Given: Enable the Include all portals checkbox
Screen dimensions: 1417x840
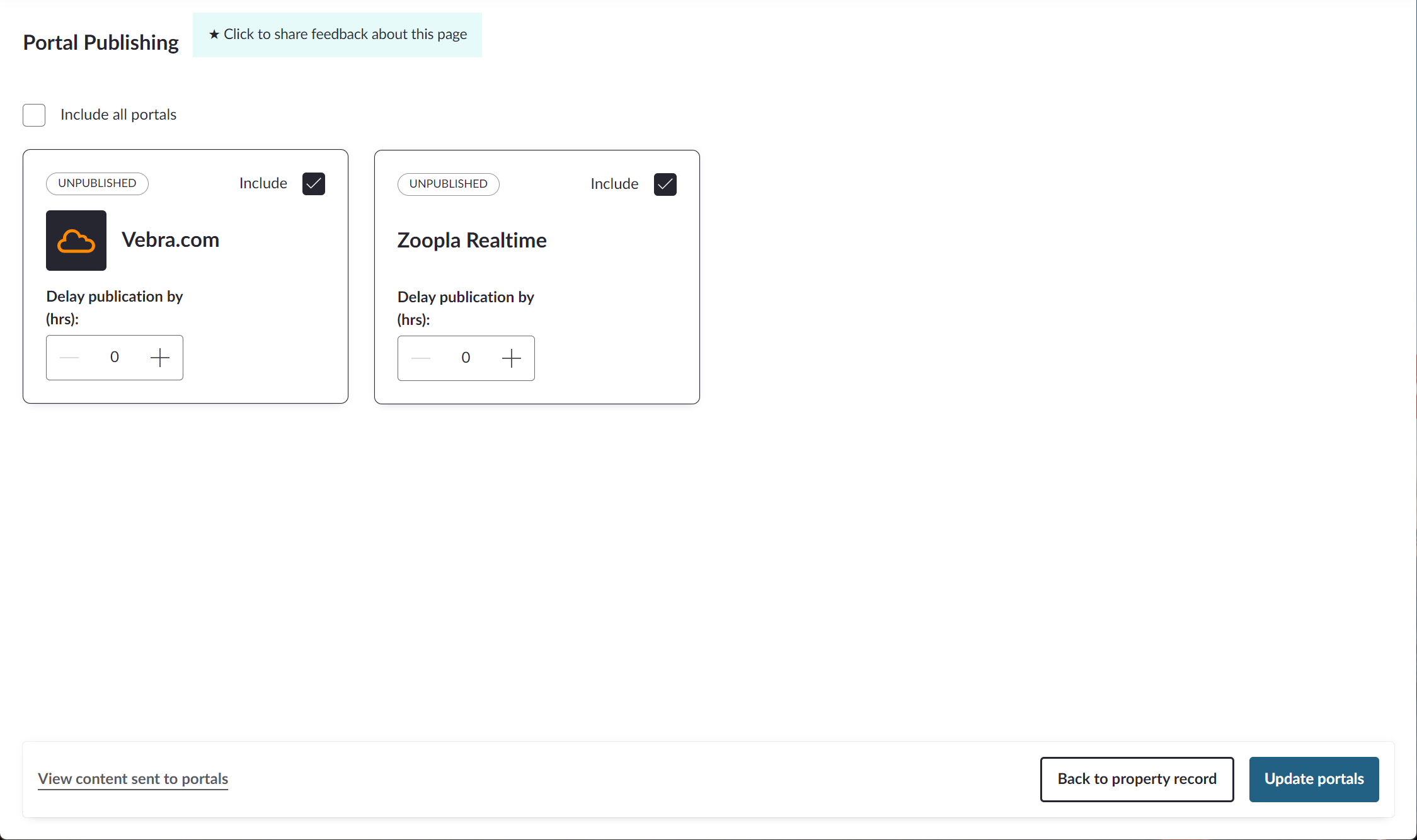Looking at the screenshot, I should [x=34, y=115].
